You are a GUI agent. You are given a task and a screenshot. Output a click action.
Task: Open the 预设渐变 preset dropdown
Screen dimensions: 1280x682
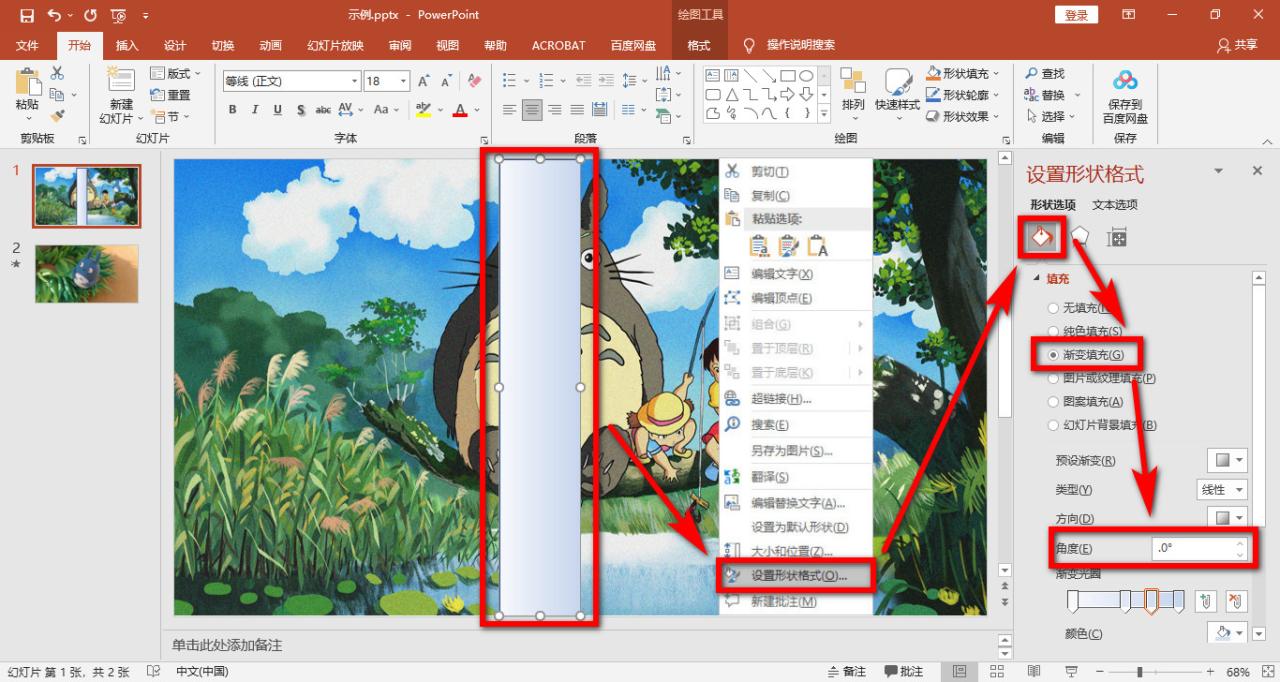[x=1227, y=460]
